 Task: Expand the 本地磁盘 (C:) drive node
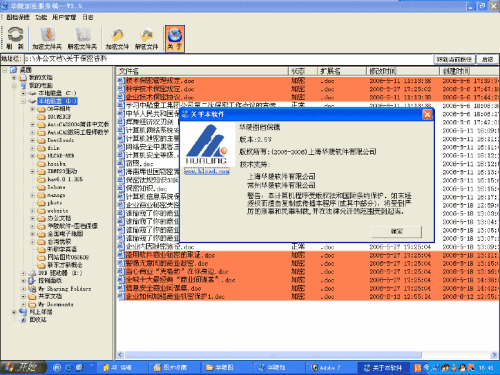(23, 93)
